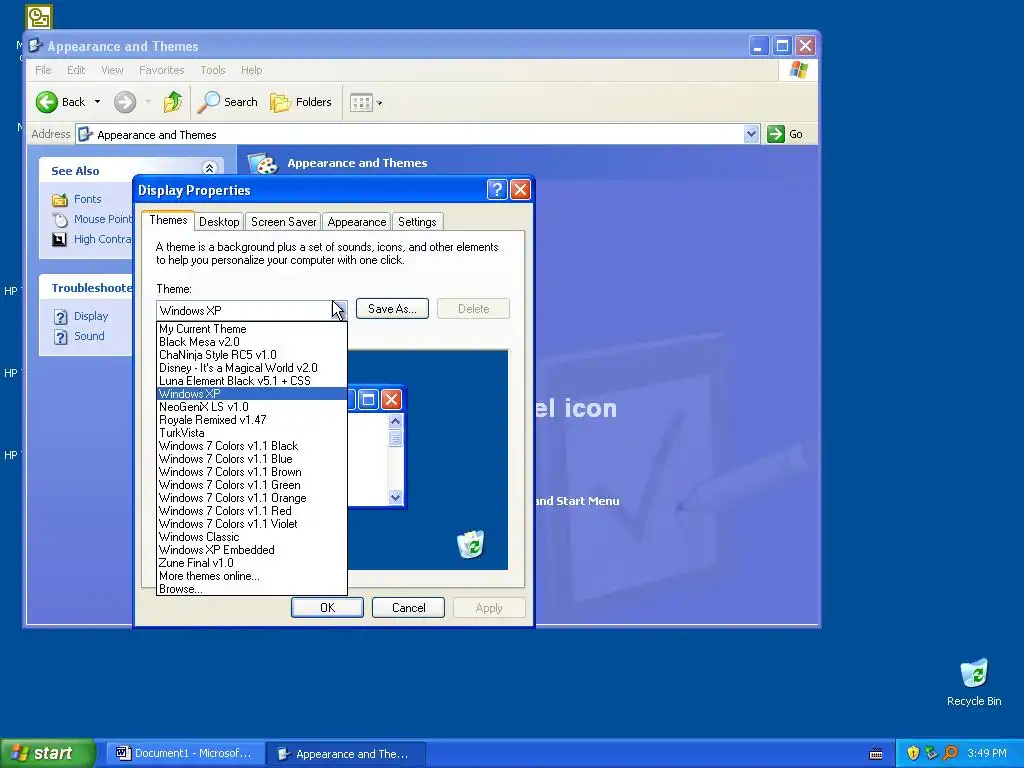Click the Save As... button
The height and width of the screenshot is (768, 1024).
click(x=392, y=309)
